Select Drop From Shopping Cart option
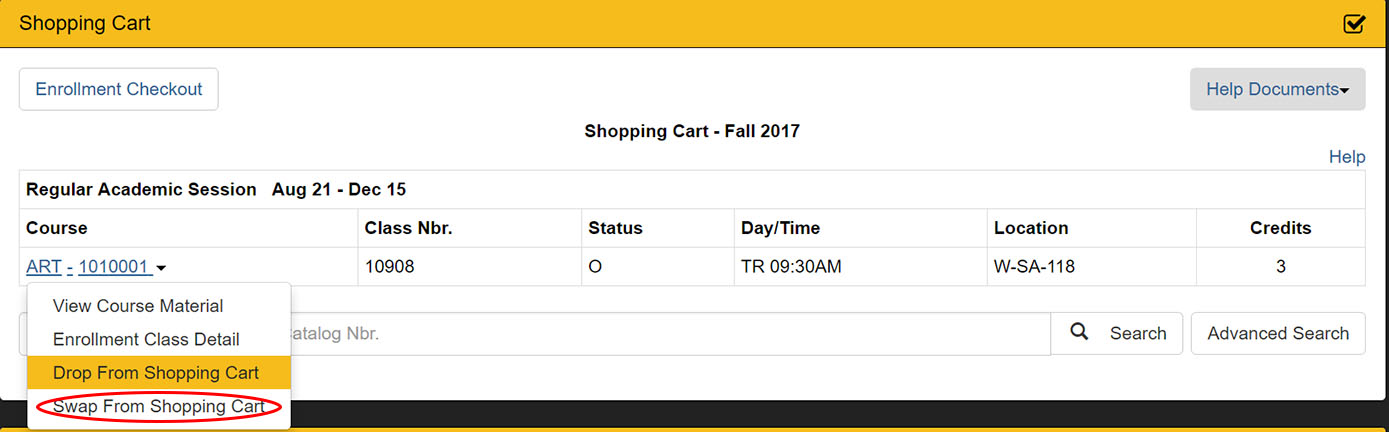The width and height of the screenshot is (1389, 432). point(156,373)
